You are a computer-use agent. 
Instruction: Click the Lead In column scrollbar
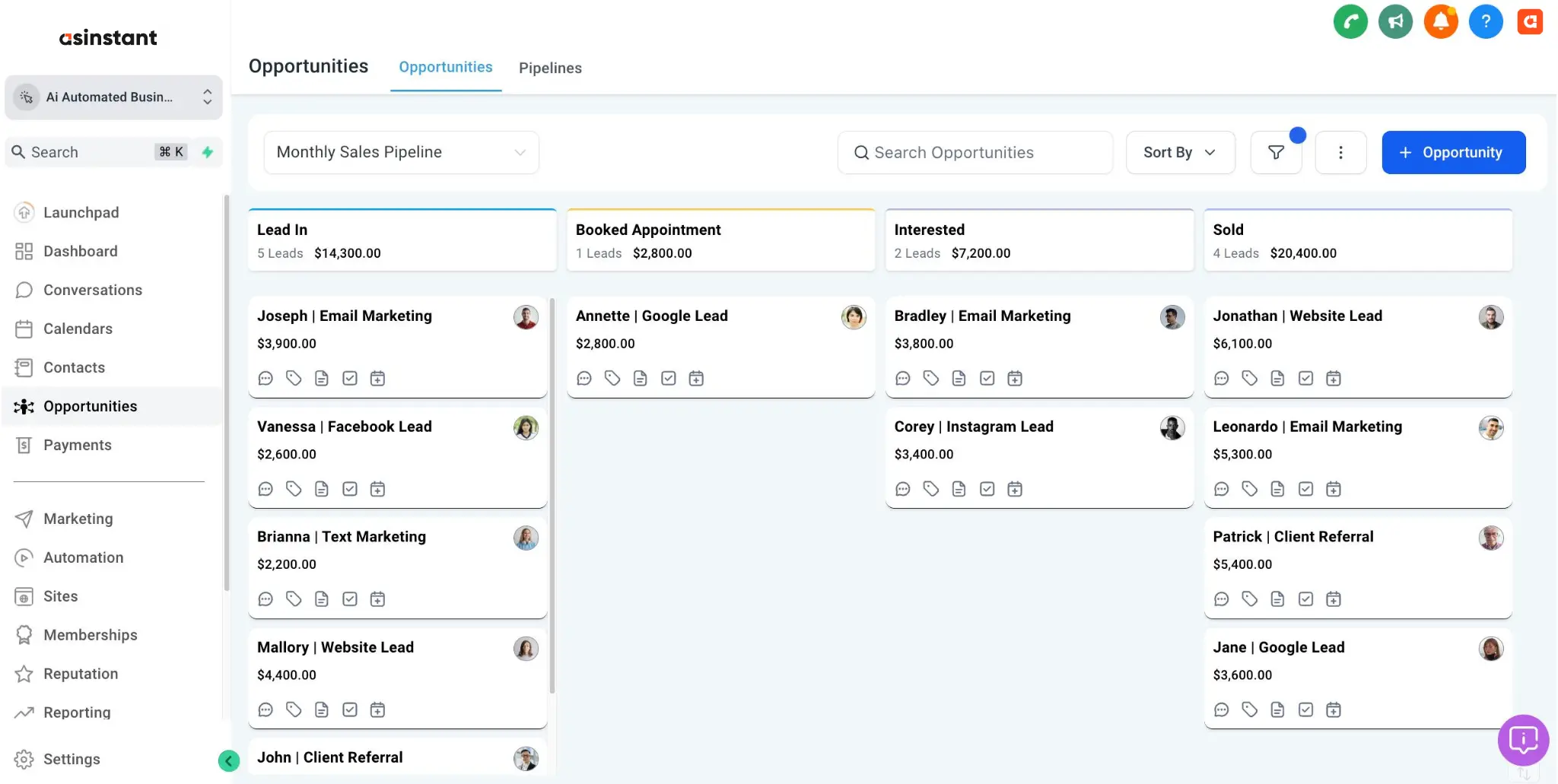552,496
